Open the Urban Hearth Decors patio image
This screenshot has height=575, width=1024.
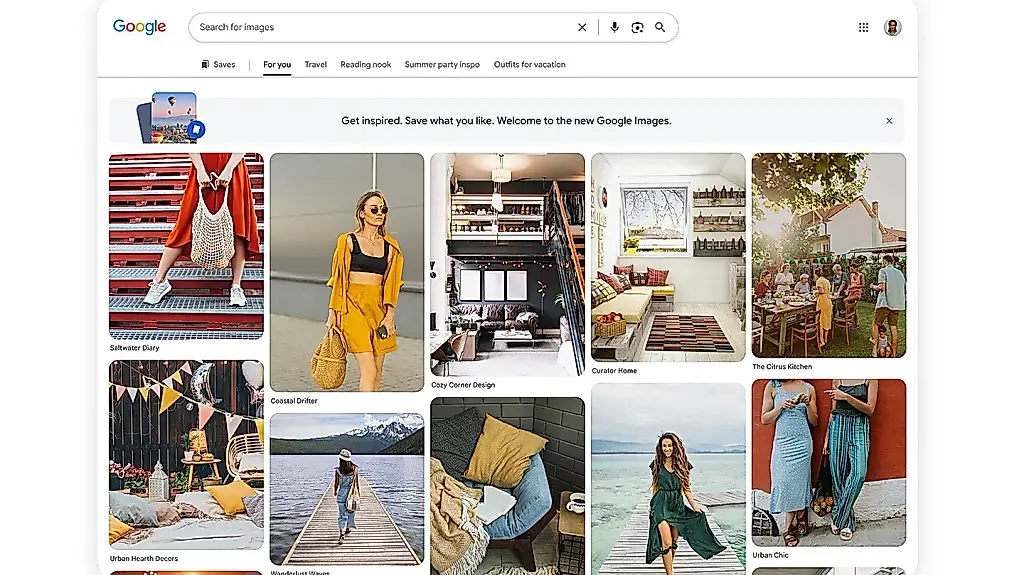(x=186, y=455)
